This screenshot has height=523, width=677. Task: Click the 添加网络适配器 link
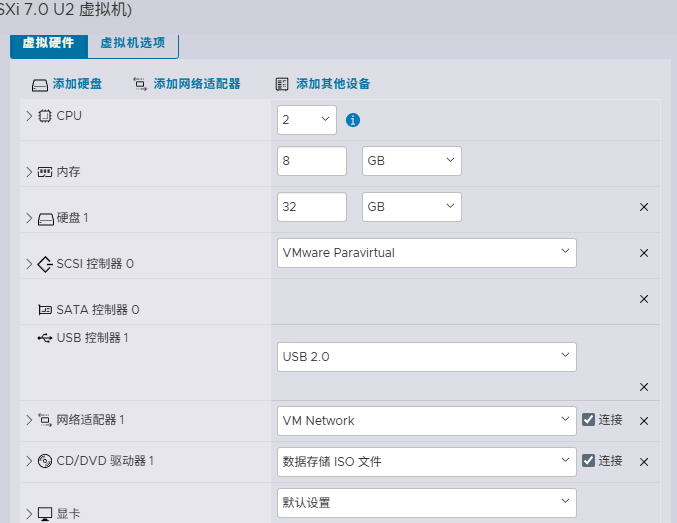[x=197, y=84]
